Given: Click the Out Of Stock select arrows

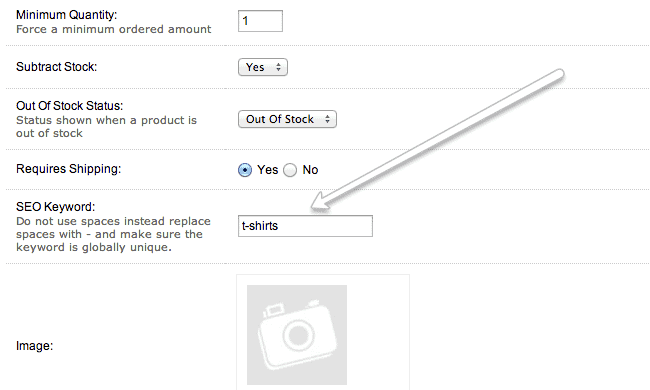Looking at the screenshot, I should (327, 119).
